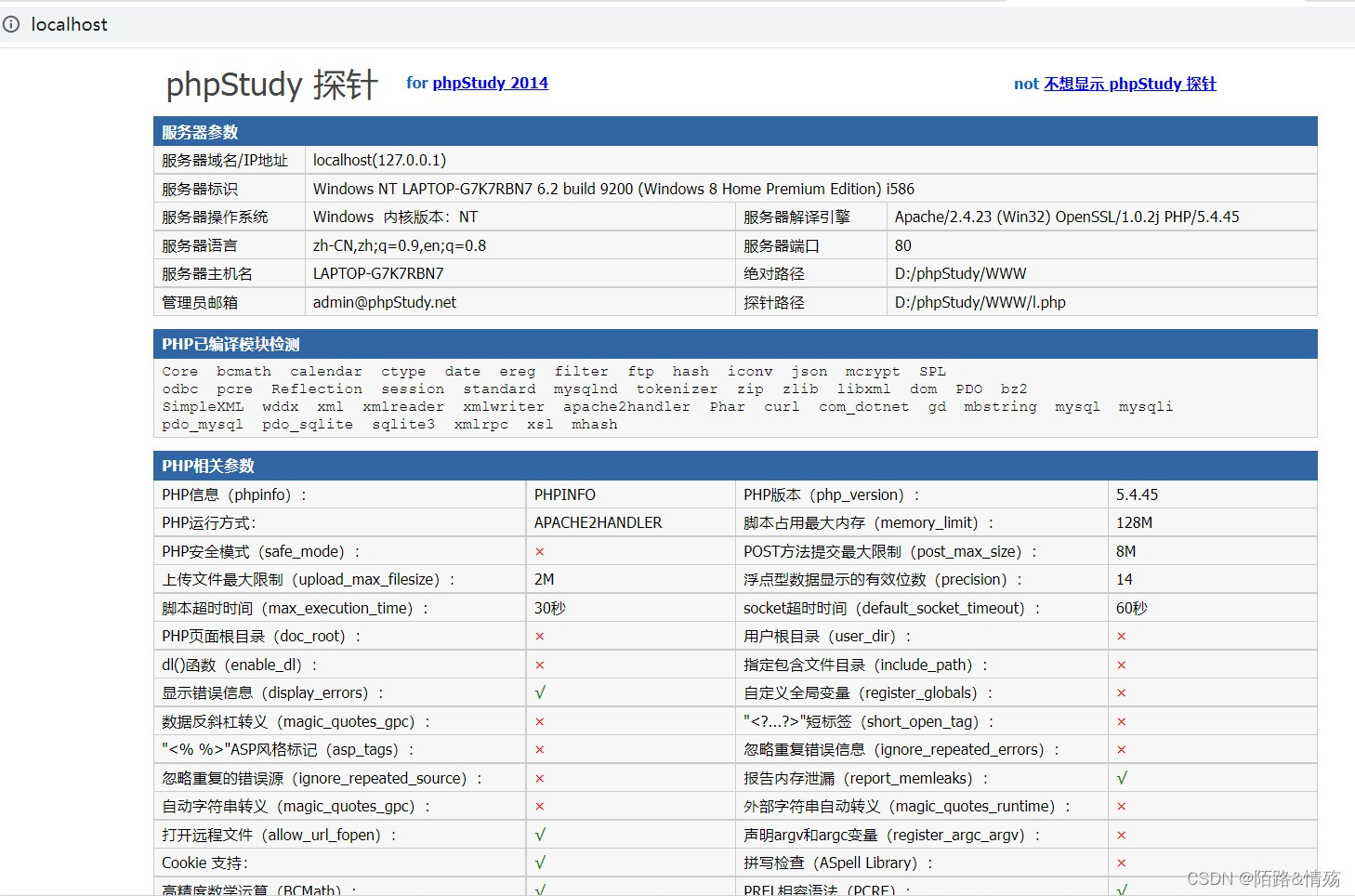Screen dimensions: 1355x896
Task: Click the memory_limit value 128M
Action: pos(1134,523)
